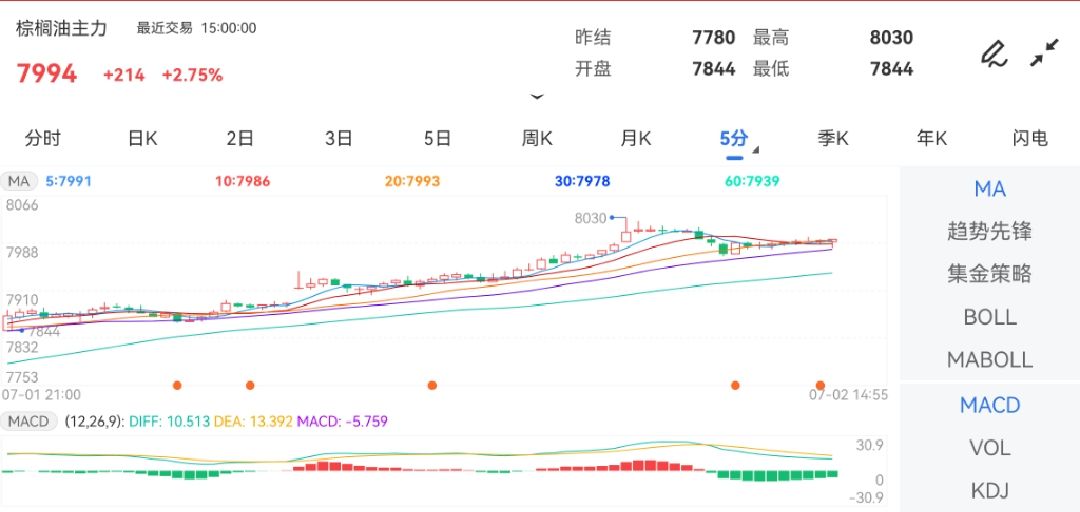Click the MA 10:7986 value
Image resolution: width=1080 pixels, height=512 pixels.
click(242, 182)
